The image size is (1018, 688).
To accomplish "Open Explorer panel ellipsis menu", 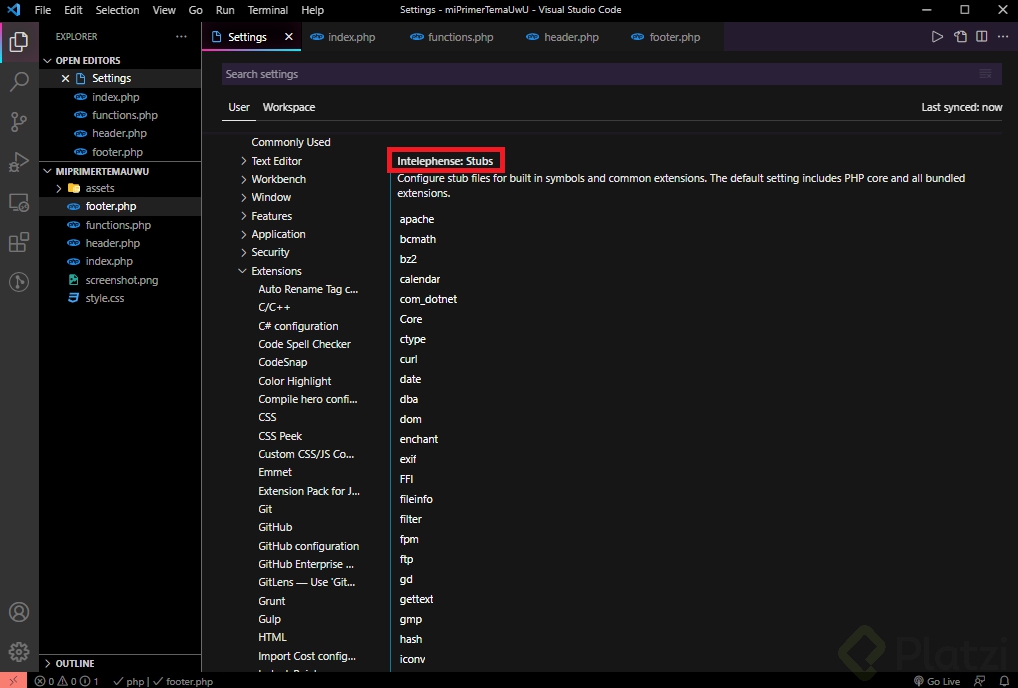I will [x=181, y=37].
